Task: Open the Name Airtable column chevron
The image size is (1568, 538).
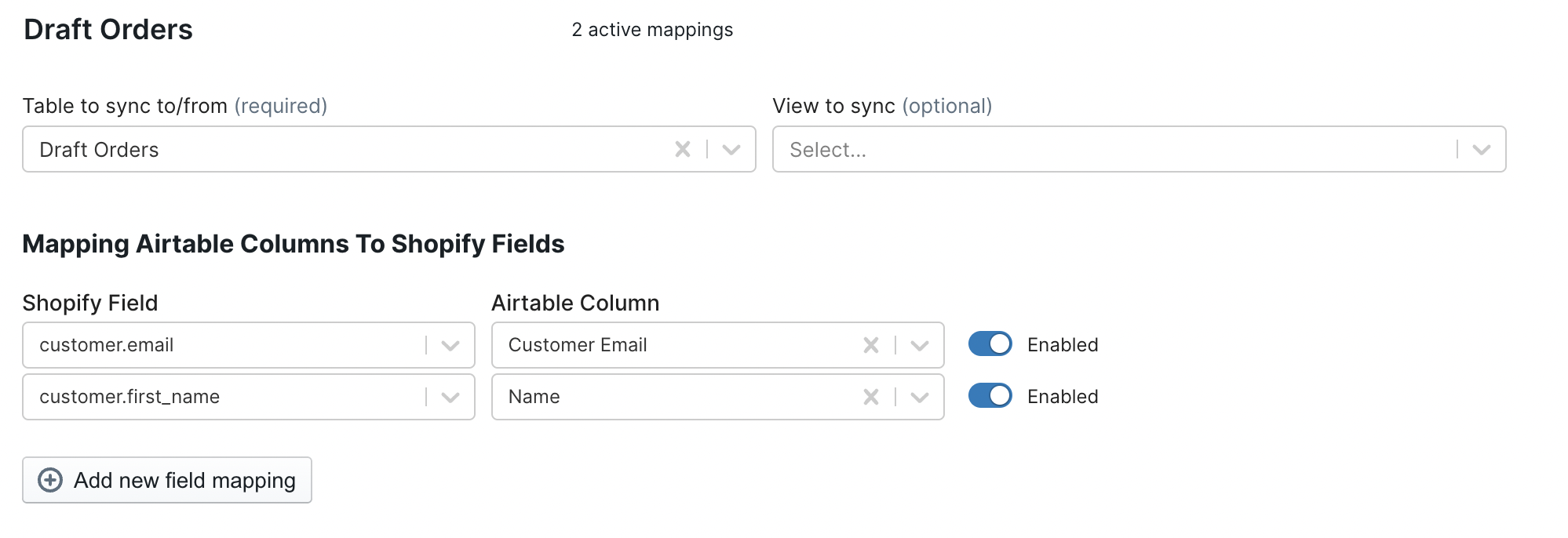Action: [x=920, y=397]
